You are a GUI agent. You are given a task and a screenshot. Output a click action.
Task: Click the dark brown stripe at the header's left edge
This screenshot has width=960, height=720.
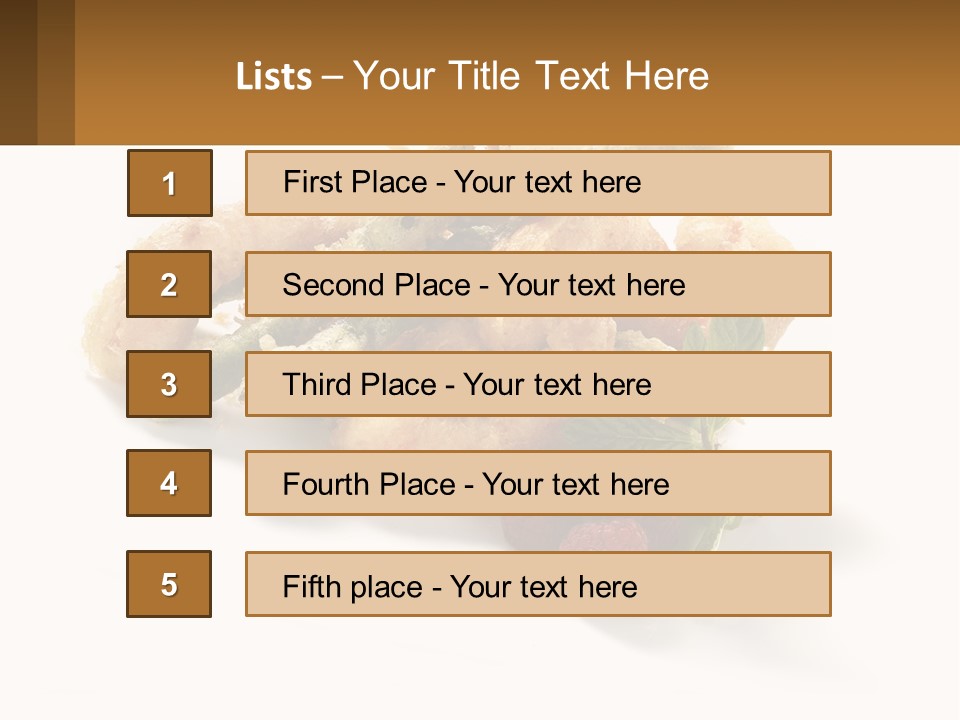18,72
